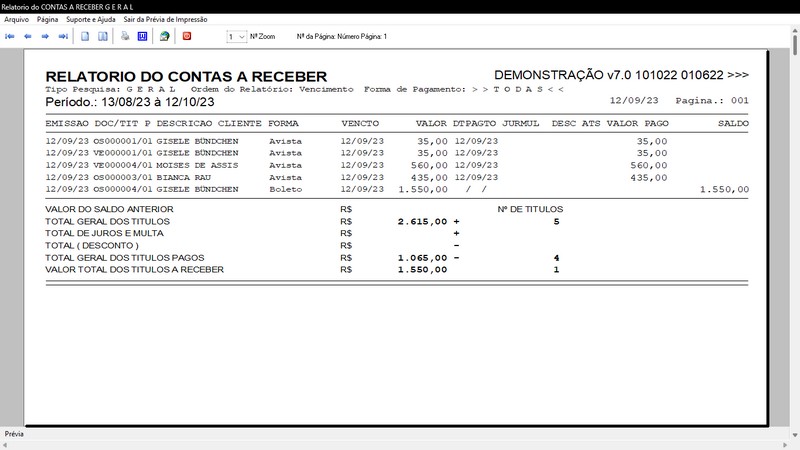Click Nº DE TITULOS label
This screenshot has width=800, height=450.
pos(530,209)
